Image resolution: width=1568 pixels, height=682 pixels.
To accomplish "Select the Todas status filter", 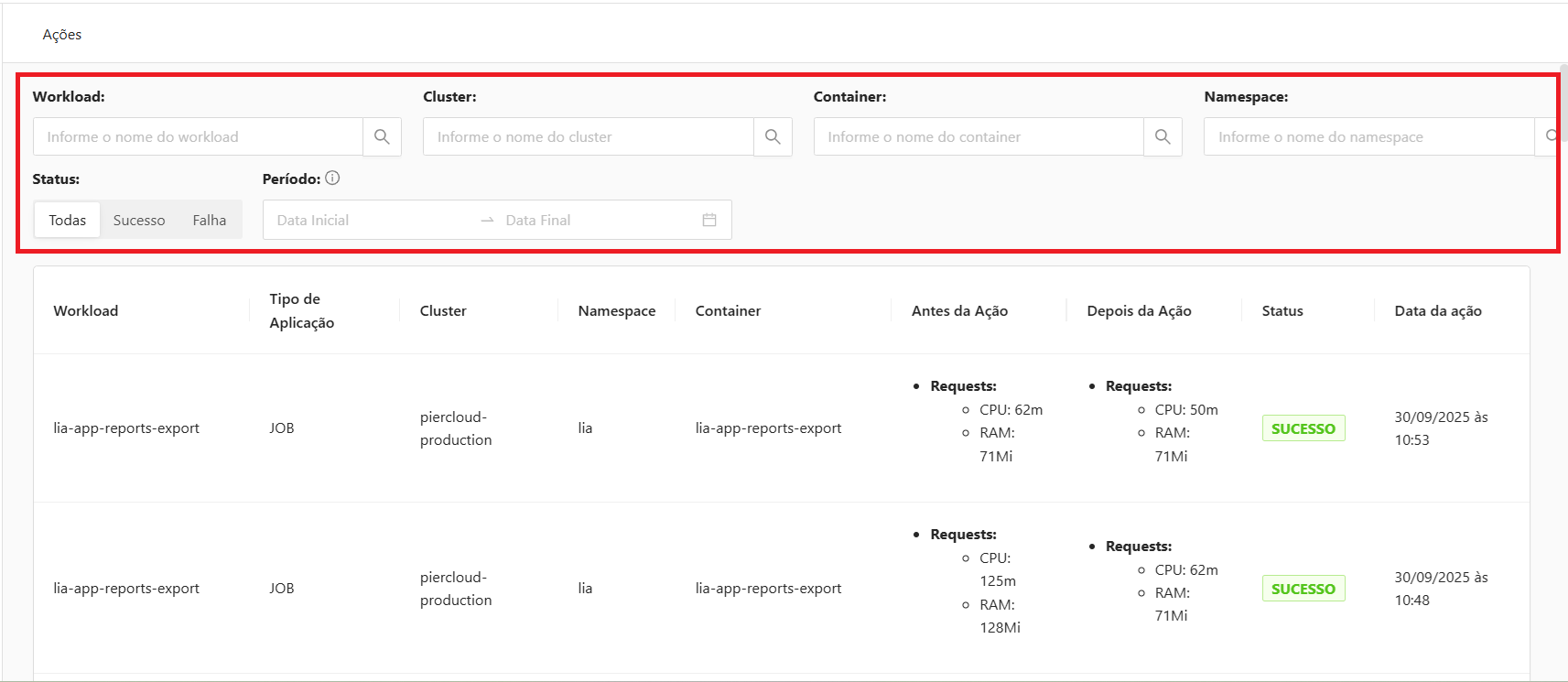I will point(67,221).
